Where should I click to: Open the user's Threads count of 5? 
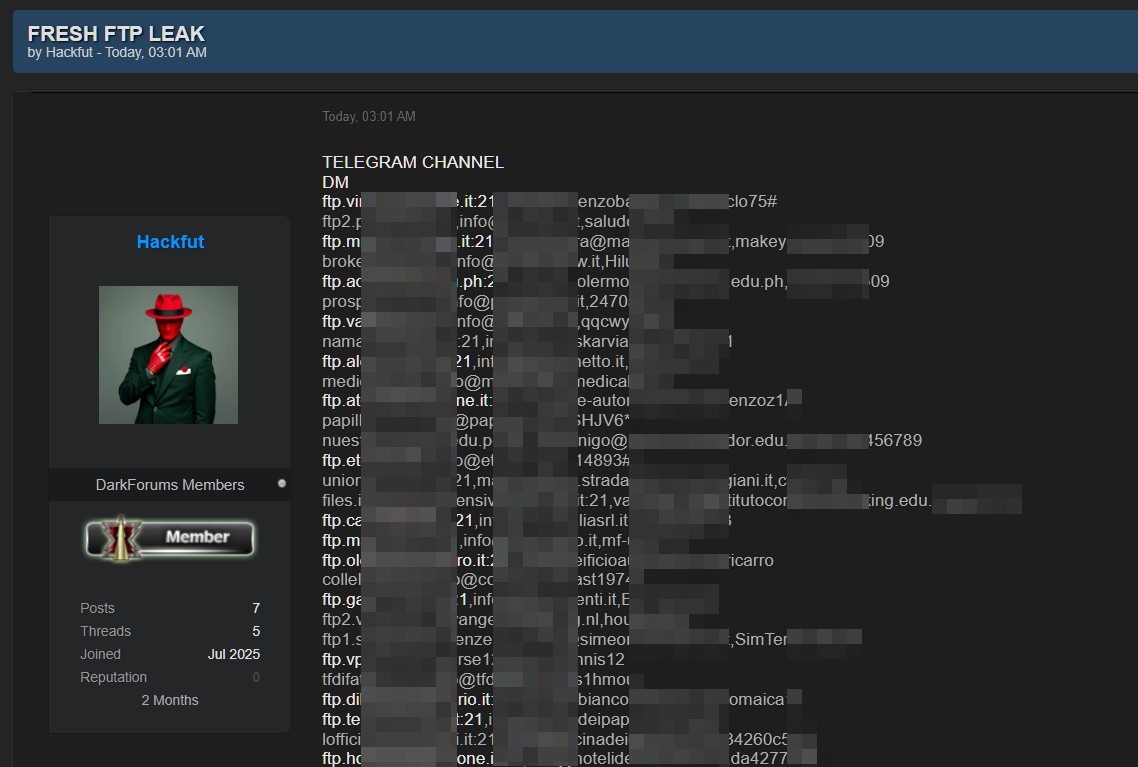pyautogui.click(x=256, y=631)
